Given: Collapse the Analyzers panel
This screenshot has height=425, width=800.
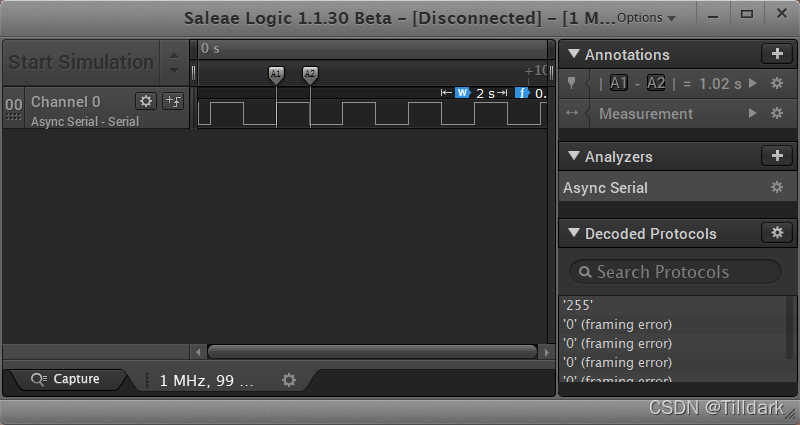Looking at the screenshot, I should (574, 156).
